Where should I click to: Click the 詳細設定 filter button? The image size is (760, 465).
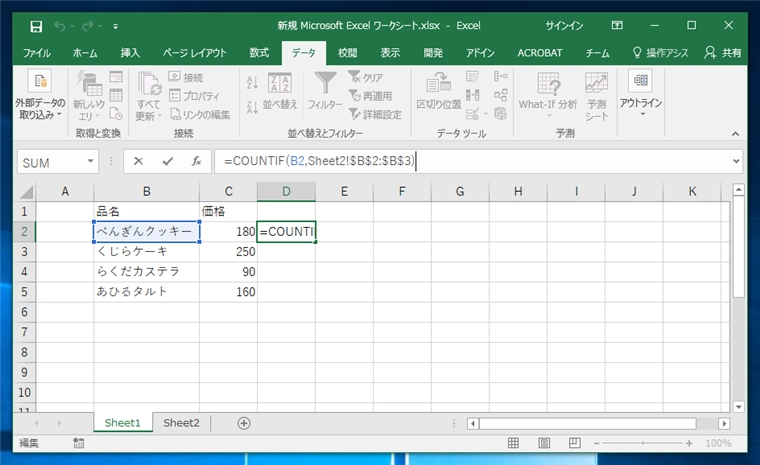point(375,114)
